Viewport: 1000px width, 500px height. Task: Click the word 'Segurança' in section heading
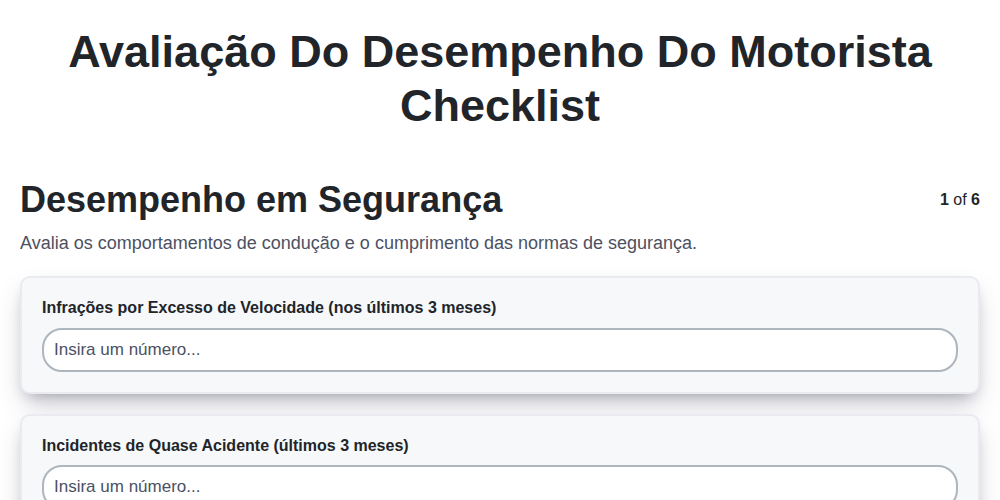click(410, 200)
